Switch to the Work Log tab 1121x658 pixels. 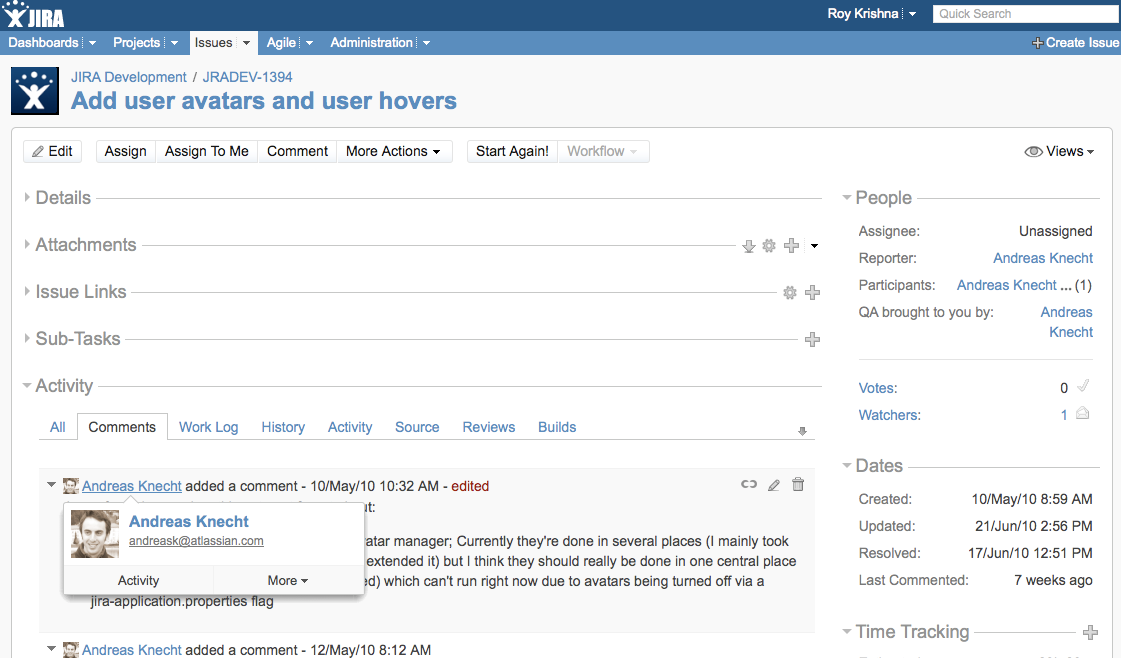[x=208, y=427]
